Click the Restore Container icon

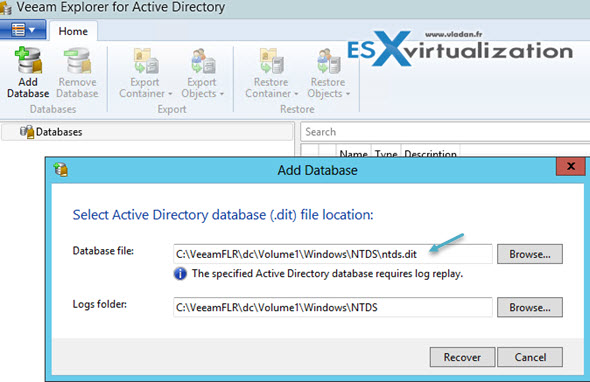272,60
